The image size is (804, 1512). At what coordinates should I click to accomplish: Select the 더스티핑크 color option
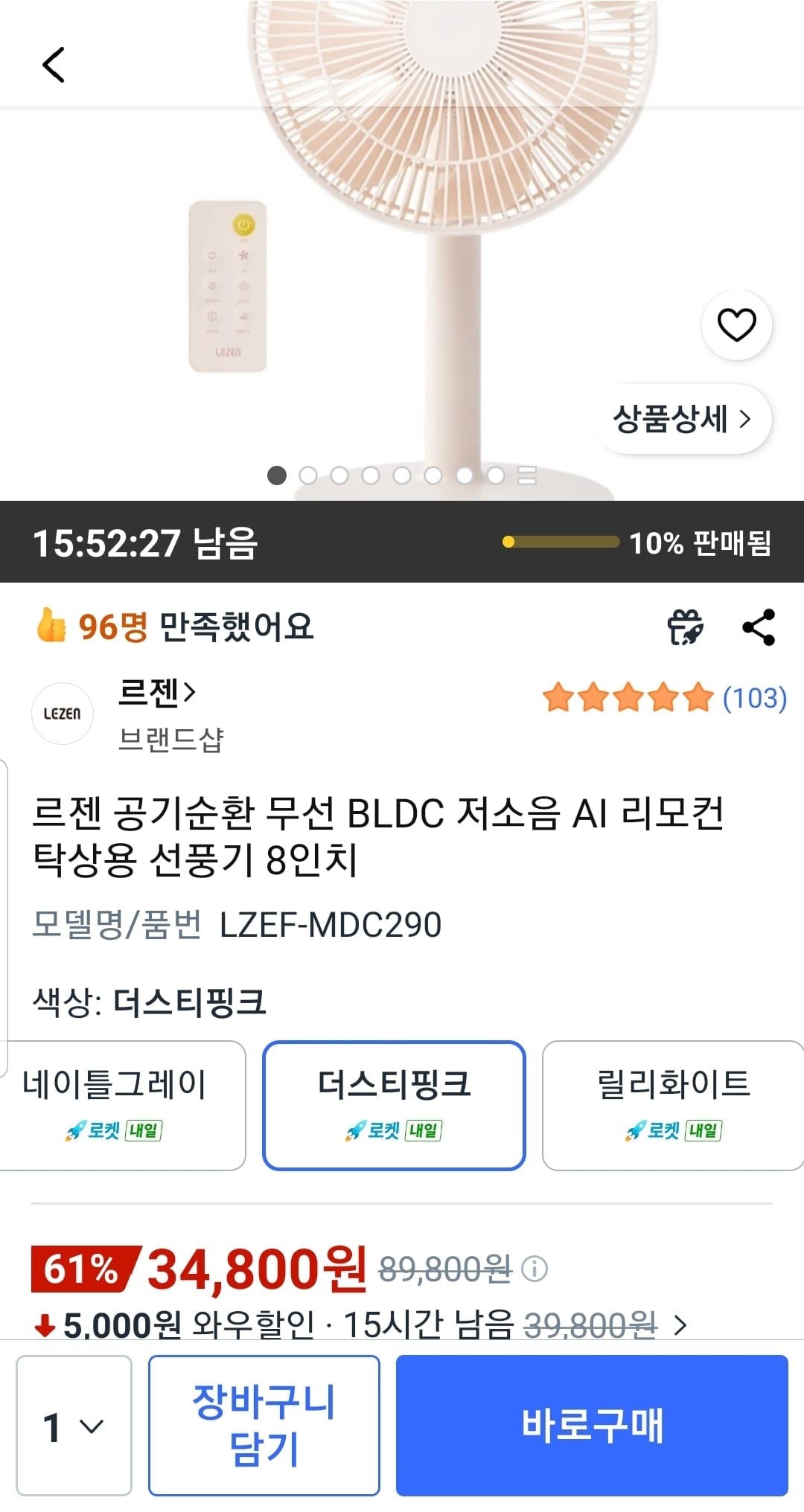point(394,1105)
